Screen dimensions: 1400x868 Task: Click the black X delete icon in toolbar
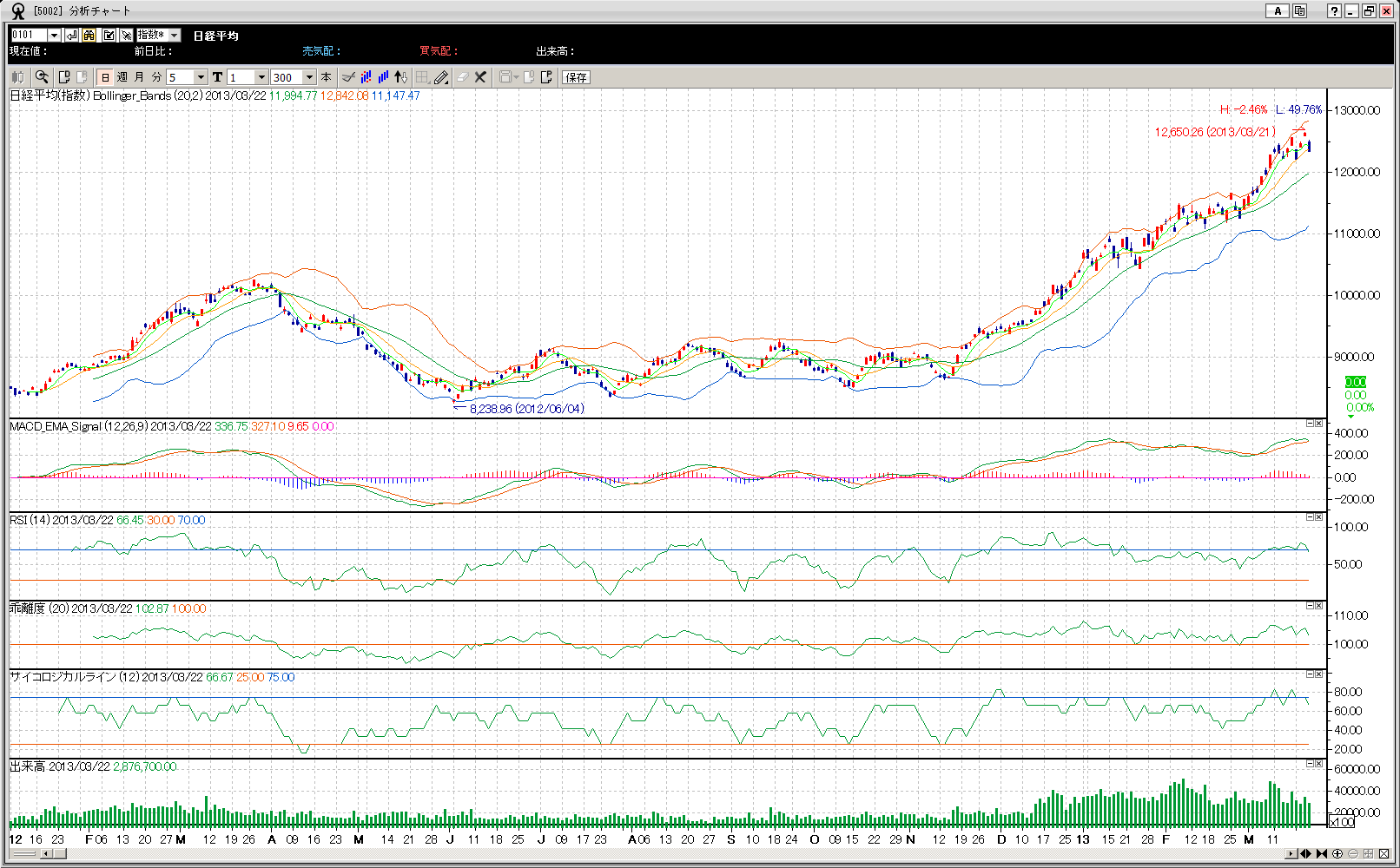pyautogui.click(x=480, y=77)
